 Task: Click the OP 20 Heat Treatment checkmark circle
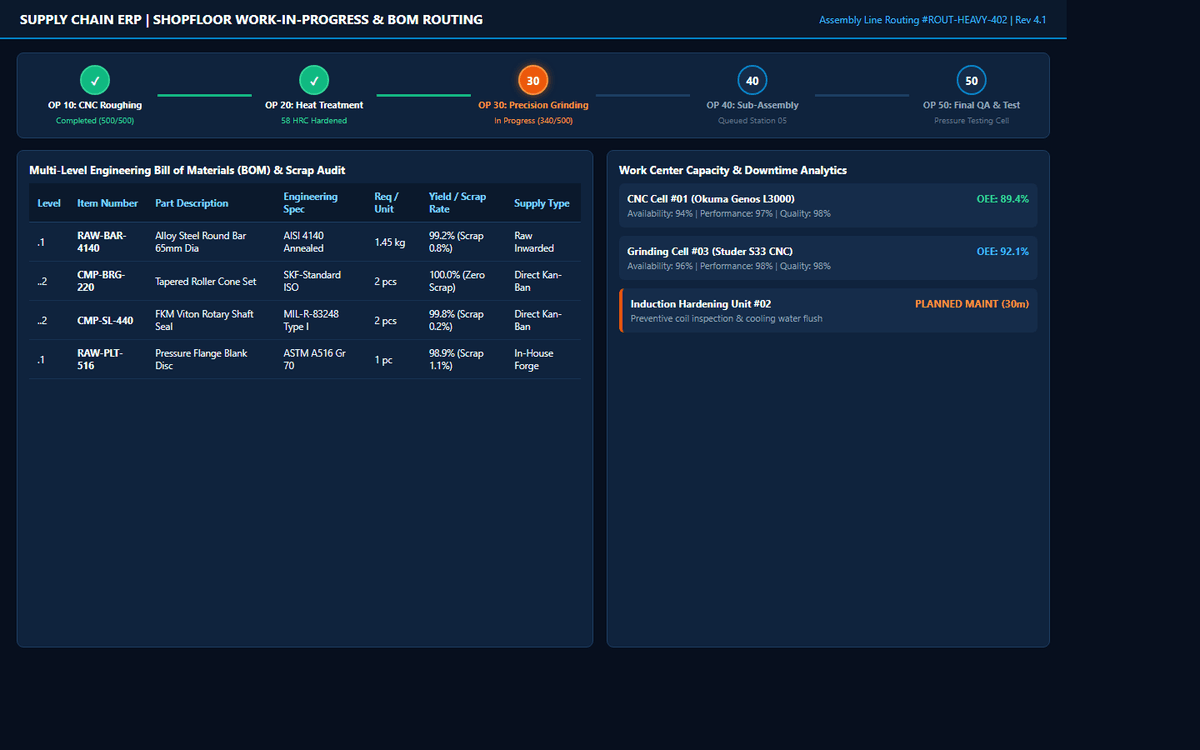point(314,80)
